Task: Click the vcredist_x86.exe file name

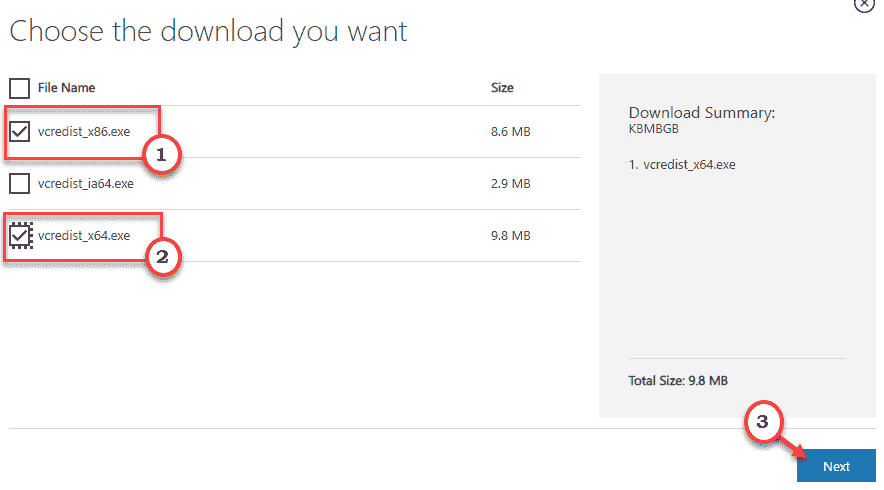Action: click(84, 131)
